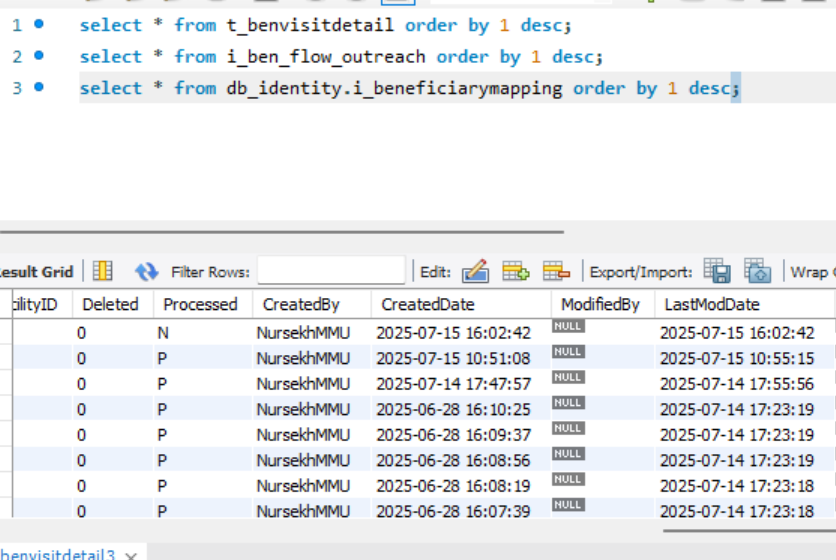Click the i_ben_flow_outreach query on line 2
836x560 pixels.
point(341,57)
